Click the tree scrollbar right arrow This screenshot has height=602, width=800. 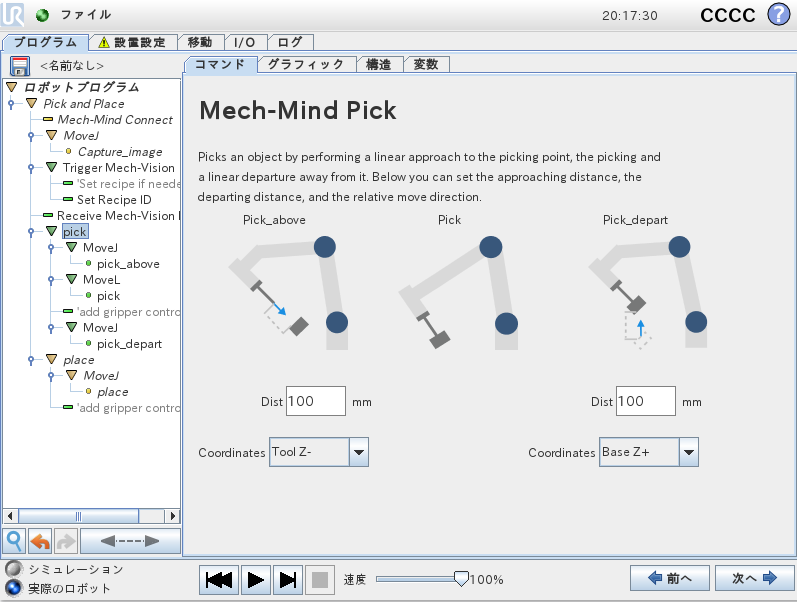coord(172,516)
